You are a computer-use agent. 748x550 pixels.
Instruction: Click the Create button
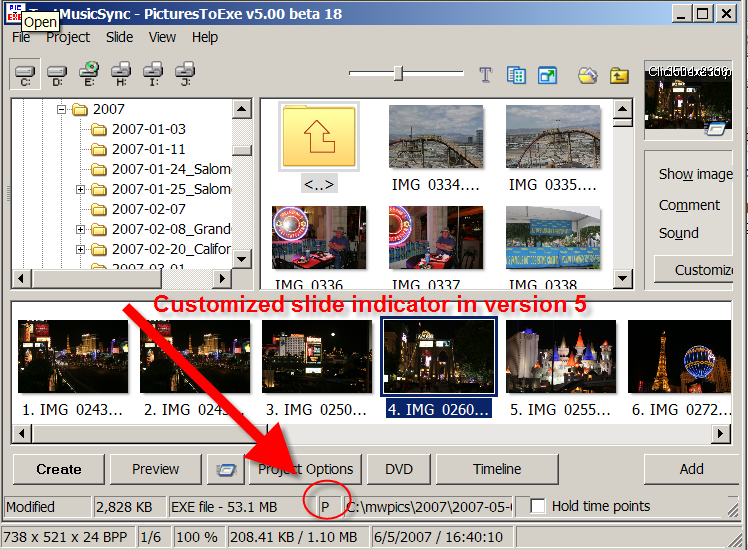pyautogui.click(x=59, y=469)
